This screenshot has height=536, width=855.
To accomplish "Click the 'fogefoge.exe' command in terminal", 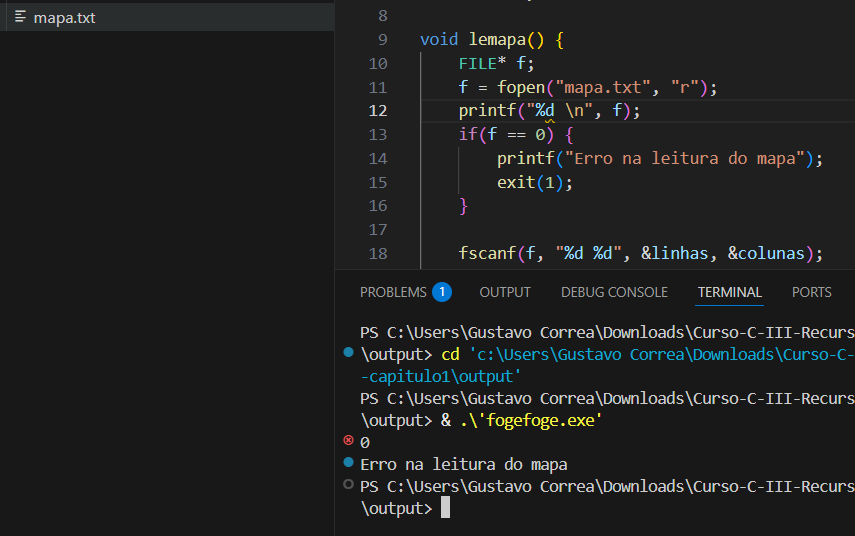I will (532, 420).
